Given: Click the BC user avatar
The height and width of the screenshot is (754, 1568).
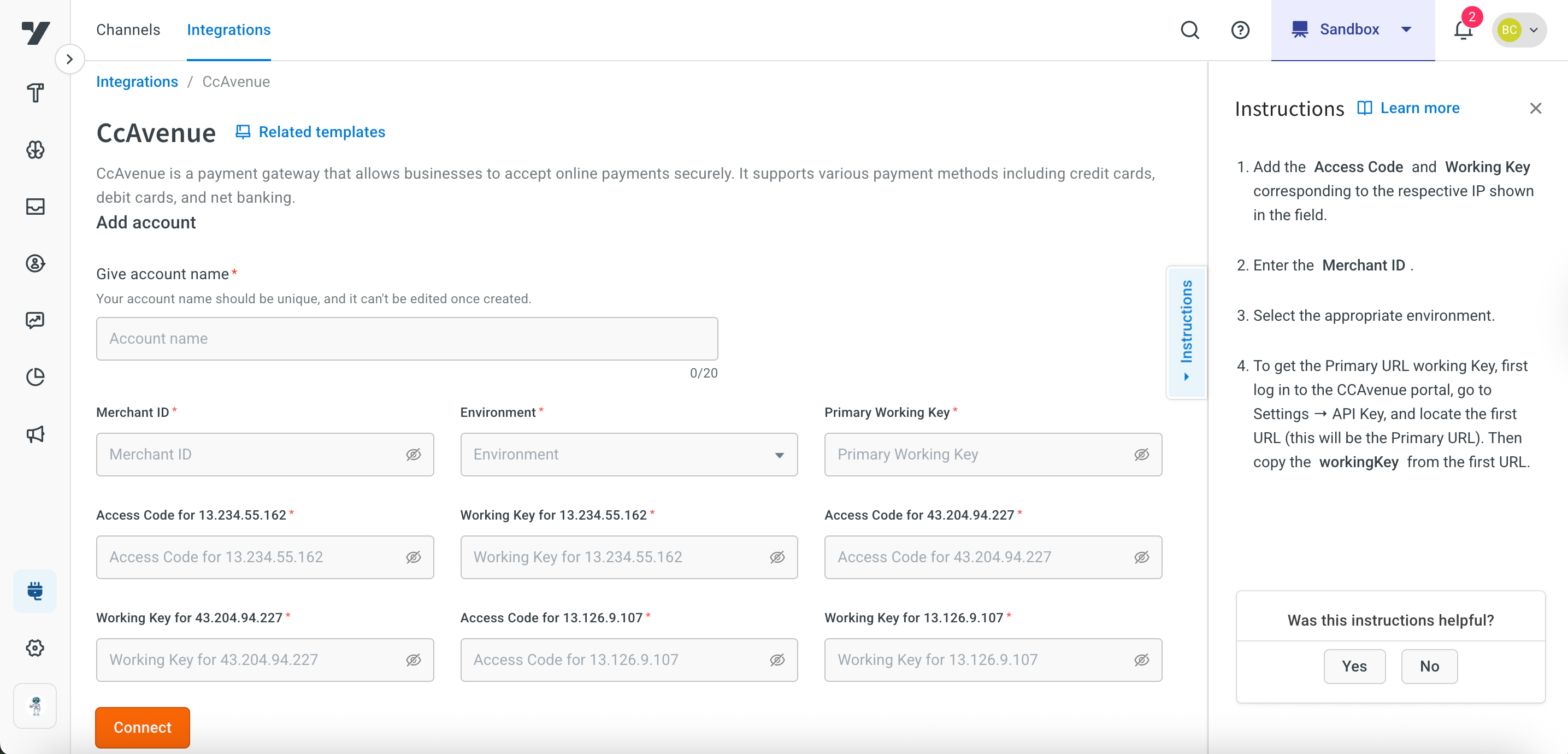Looking at the screenshot, I should (1509, 30).
